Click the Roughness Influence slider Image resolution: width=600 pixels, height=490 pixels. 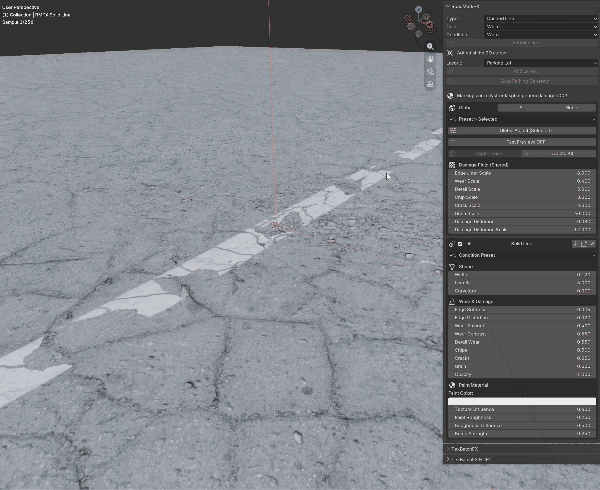pos(522,426)
